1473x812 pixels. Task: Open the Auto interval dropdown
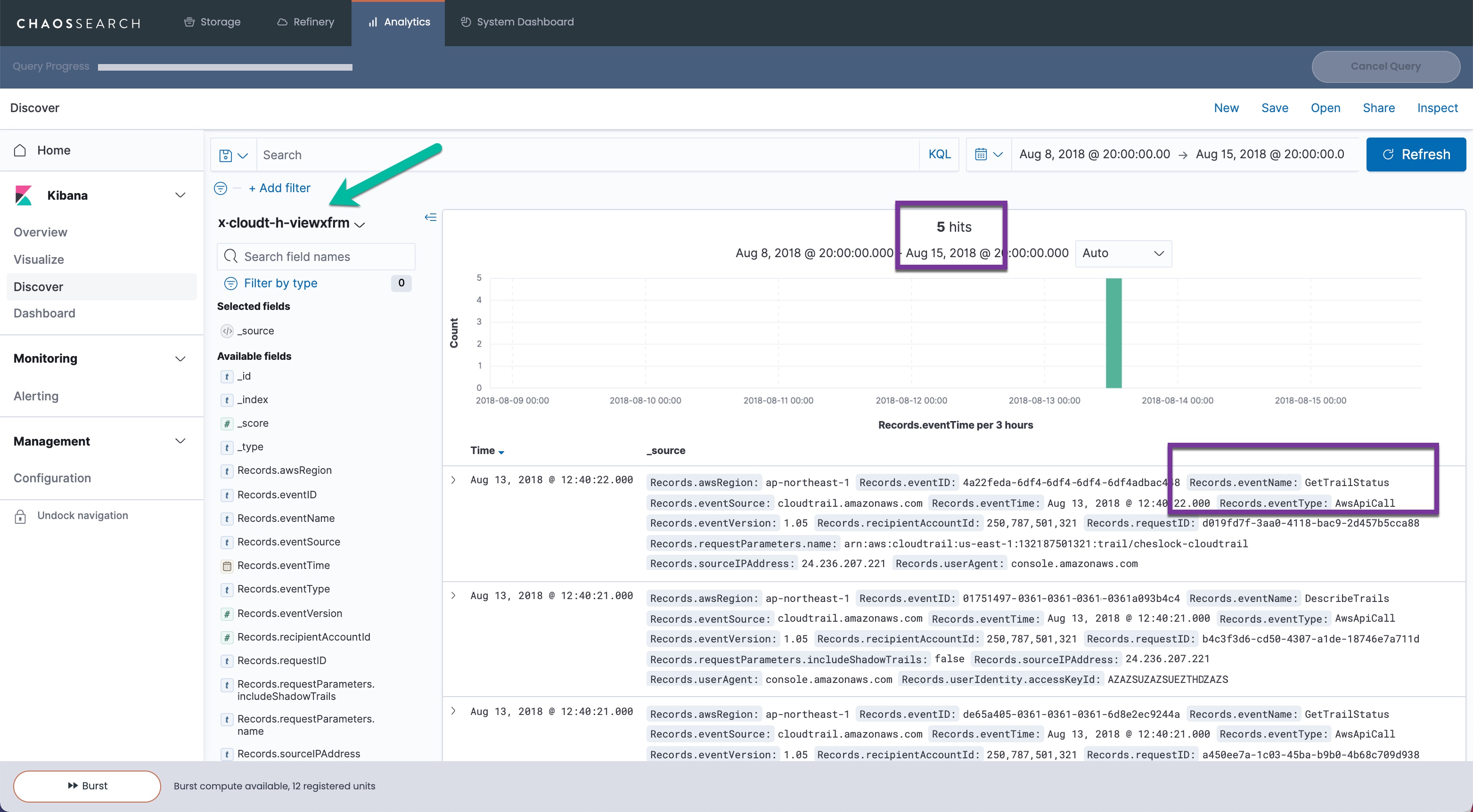pos(1123,253)
